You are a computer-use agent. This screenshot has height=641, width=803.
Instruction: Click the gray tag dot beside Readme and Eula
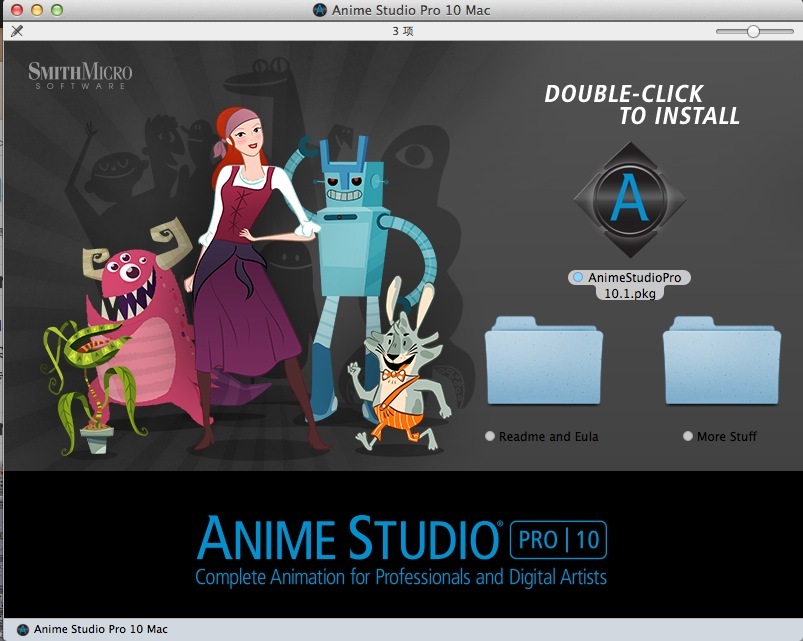(x=489, y=436)
